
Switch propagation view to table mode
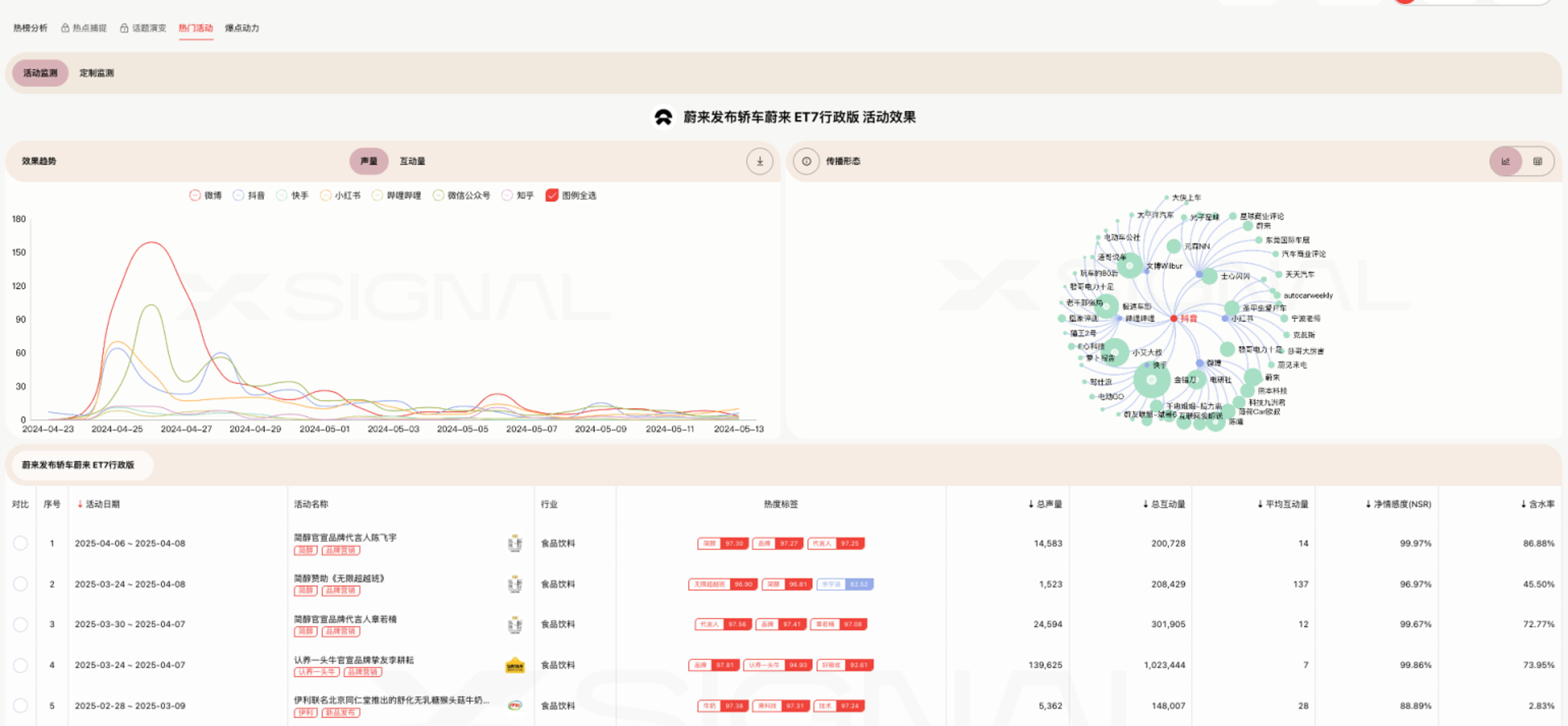coord(1537,161)
